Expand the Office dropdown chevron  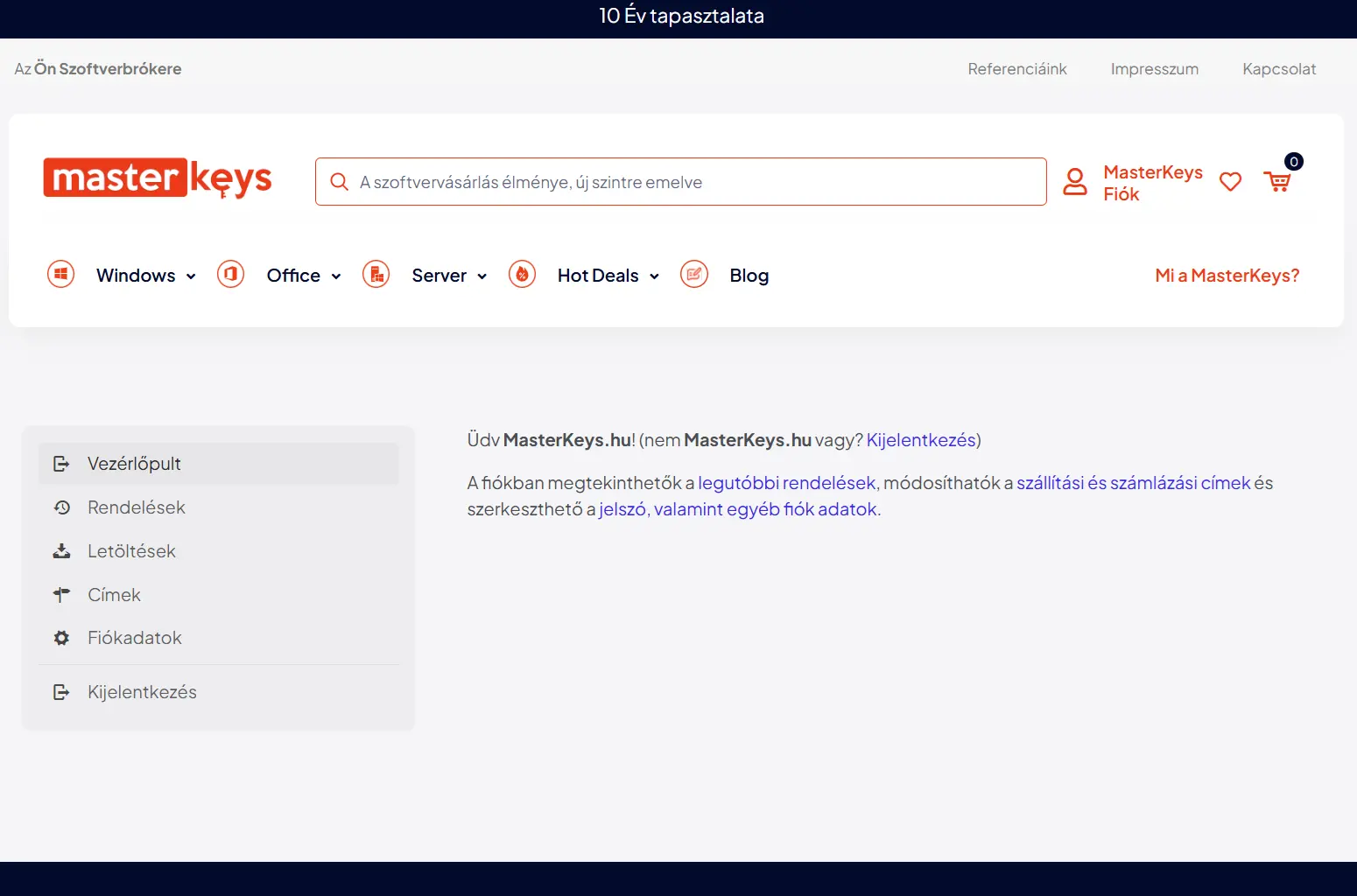click(336, 276)
